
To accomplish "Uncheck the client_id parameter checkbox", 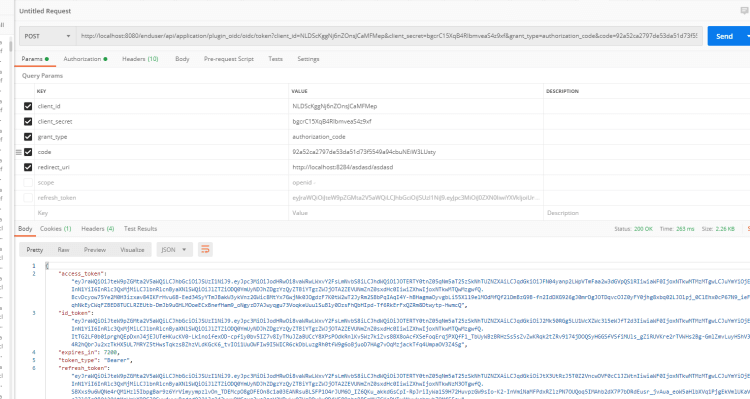I will coord(28,106).
